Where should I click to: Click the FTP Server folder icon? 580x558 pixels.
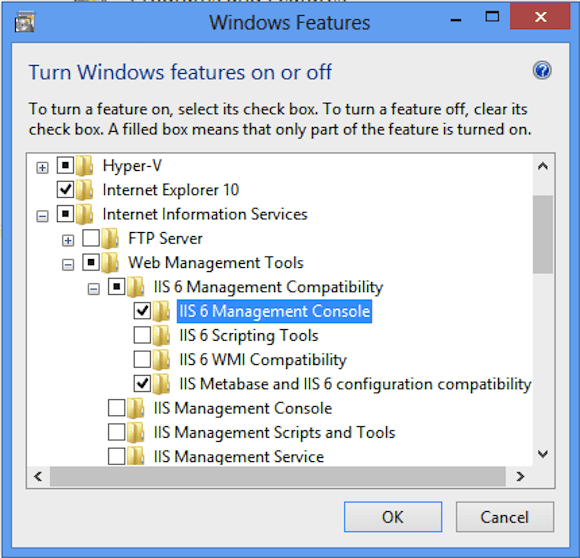coord(110,239)
